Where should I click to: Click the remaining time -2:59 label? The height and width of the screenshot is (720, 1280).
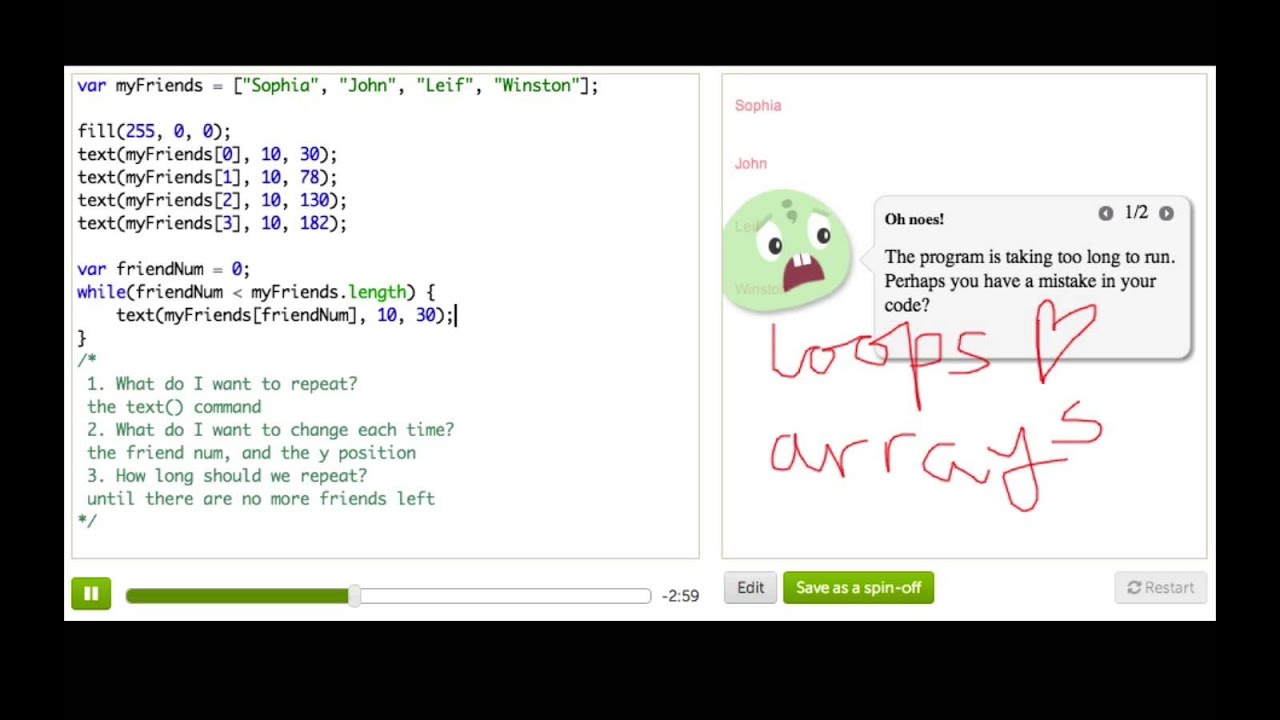(681, 596)
